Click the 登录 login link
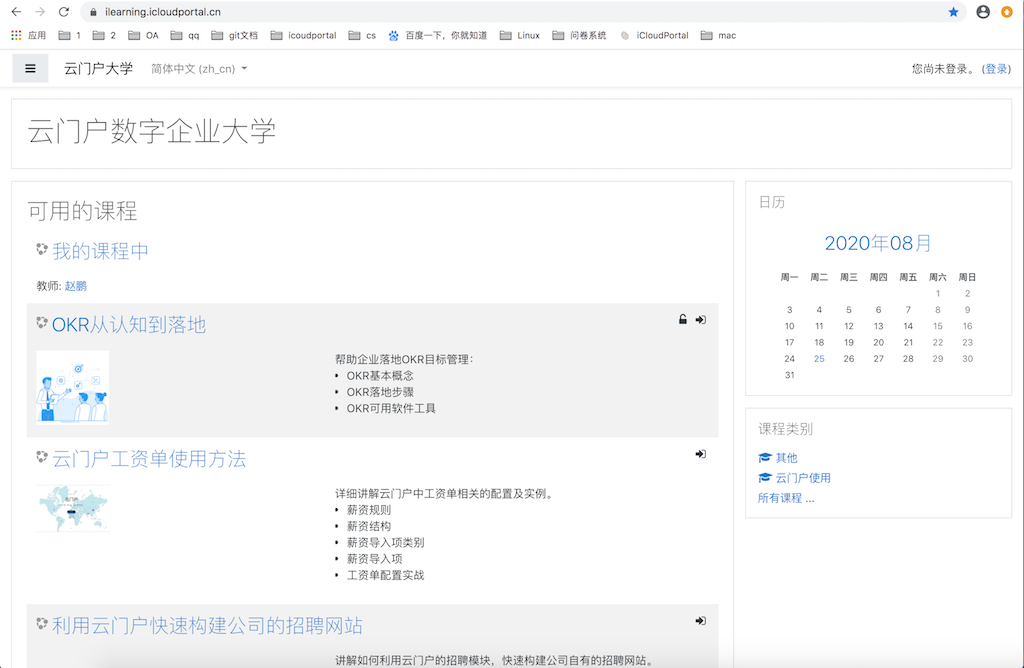 [x=997, y=69]
